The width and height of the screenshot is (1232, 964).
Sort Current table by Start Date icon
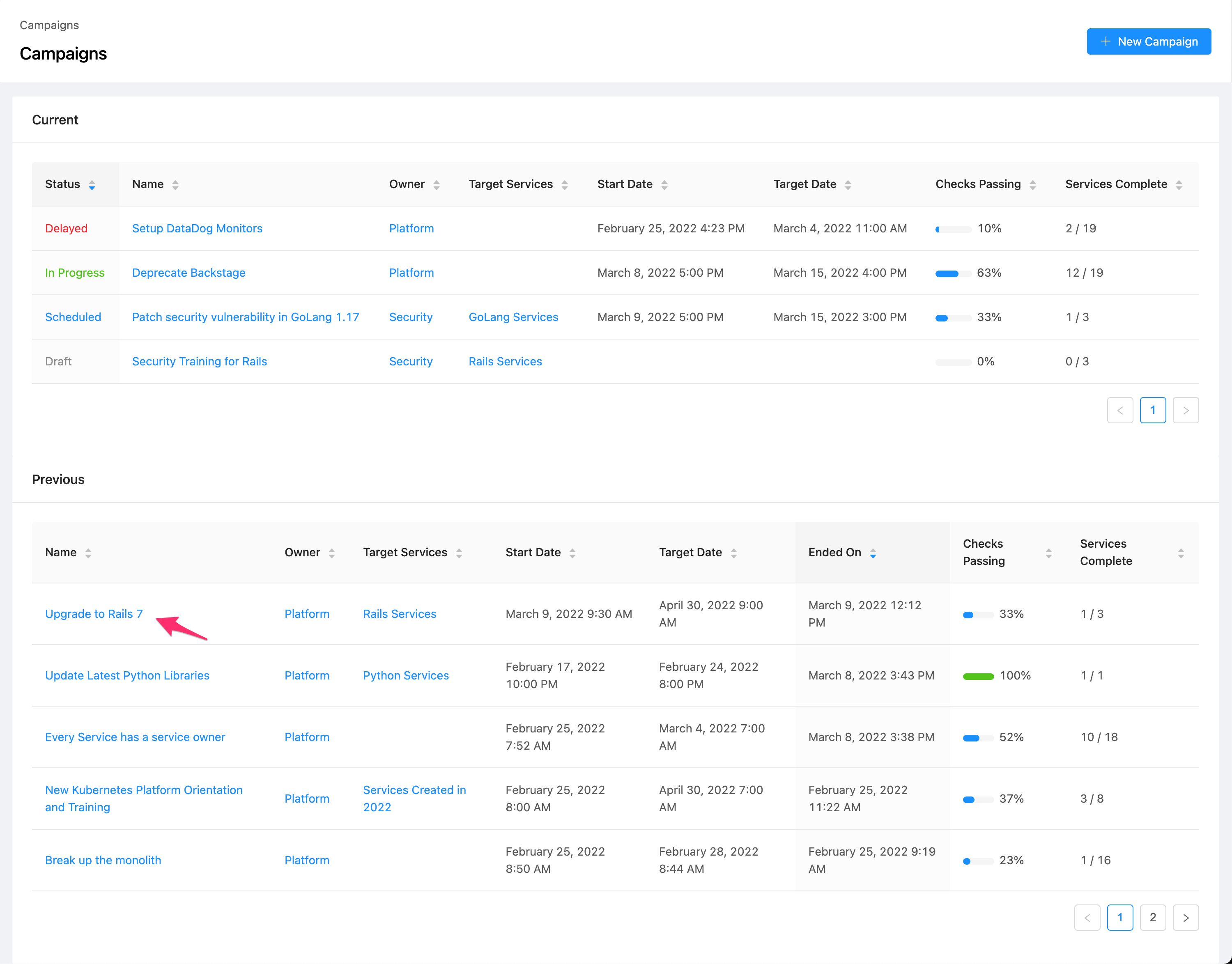(664, 185)
